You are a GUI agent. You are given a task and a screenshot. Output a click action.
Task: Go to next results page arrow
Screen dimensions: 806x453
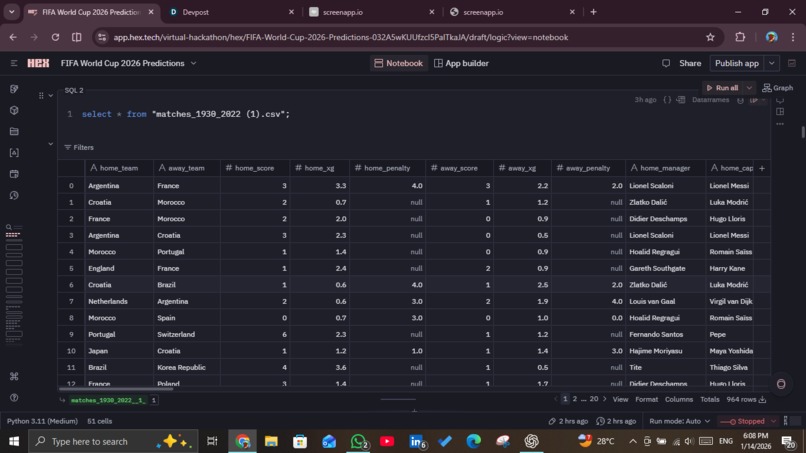pyautogui.click(x=604, y=399)
